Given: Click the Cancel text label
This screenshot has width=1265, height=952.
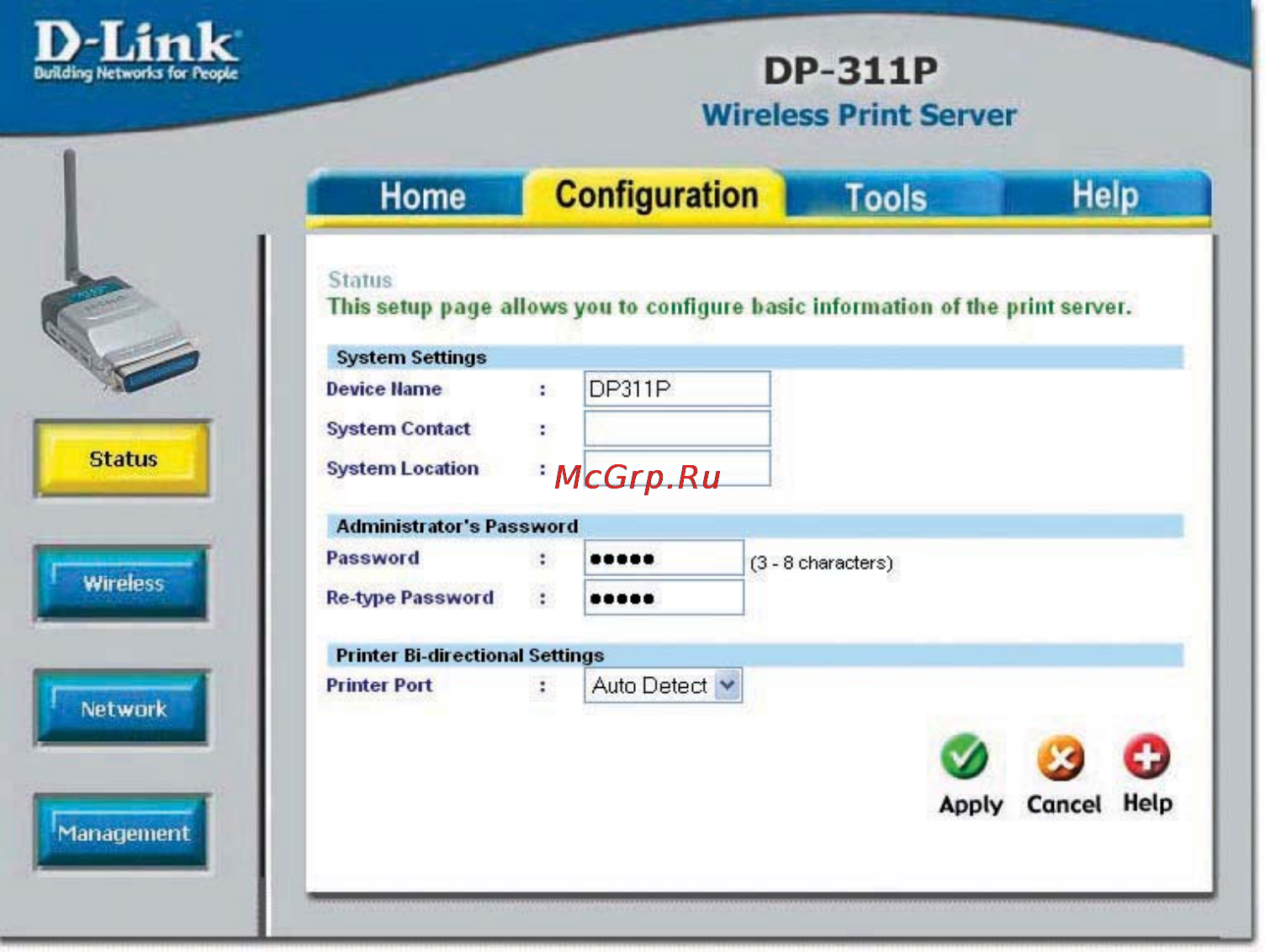Looking at the screenshot, I should tap(1063, 804).
